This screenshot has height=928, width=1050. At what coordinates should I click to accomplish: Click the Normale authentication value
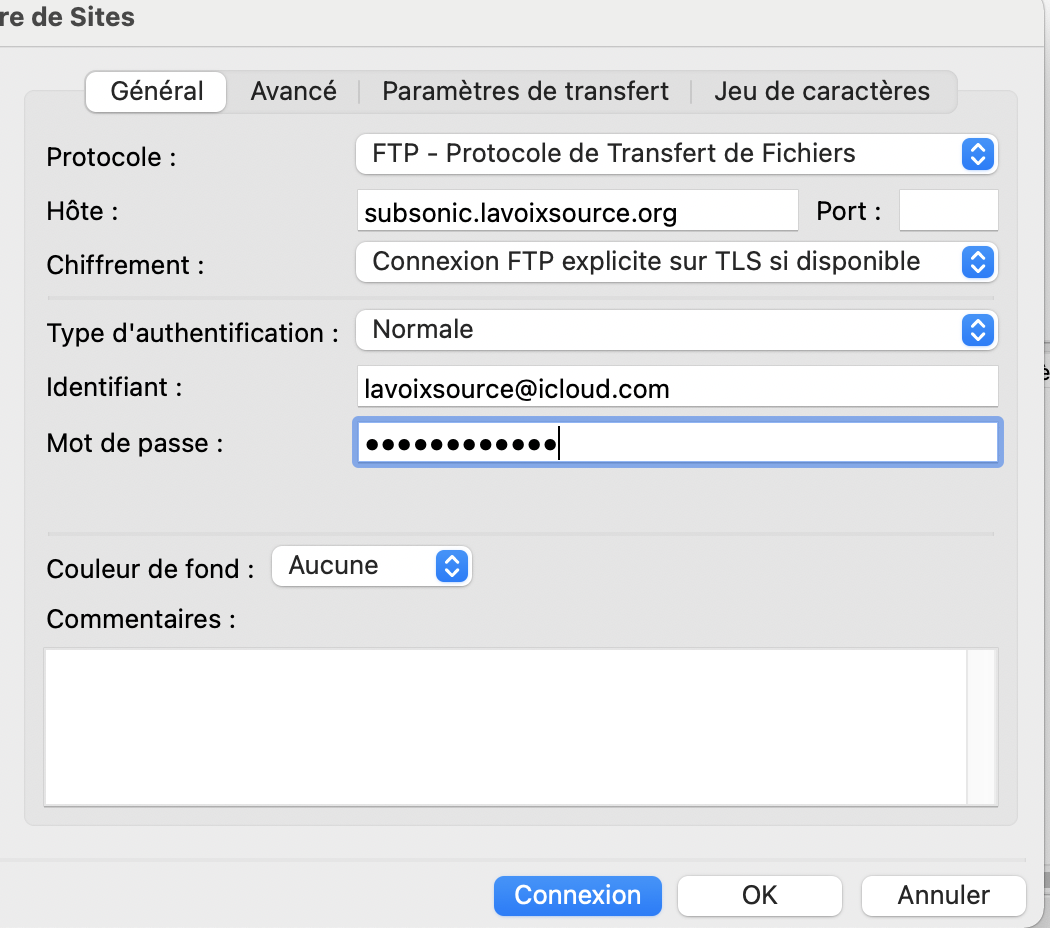coord(423,330)
